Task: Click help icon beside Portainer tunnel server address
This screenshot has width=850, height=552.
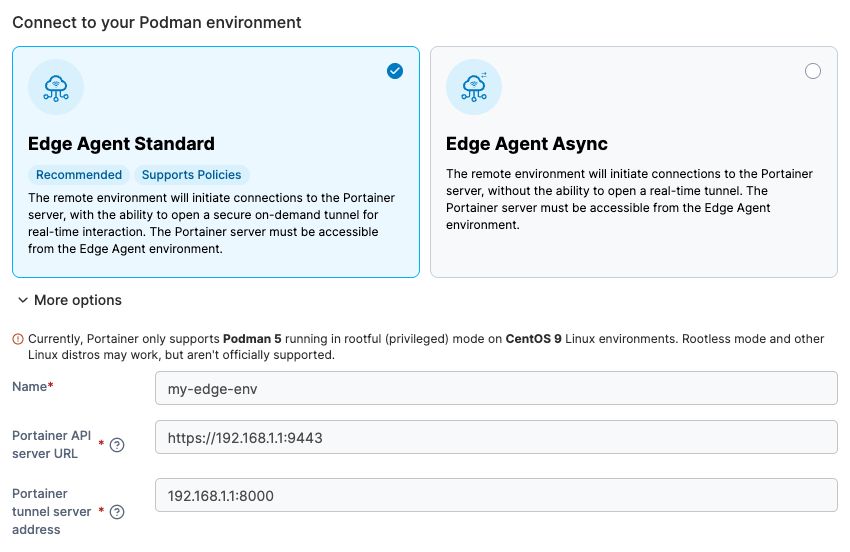Action: (x=117, y=512)
